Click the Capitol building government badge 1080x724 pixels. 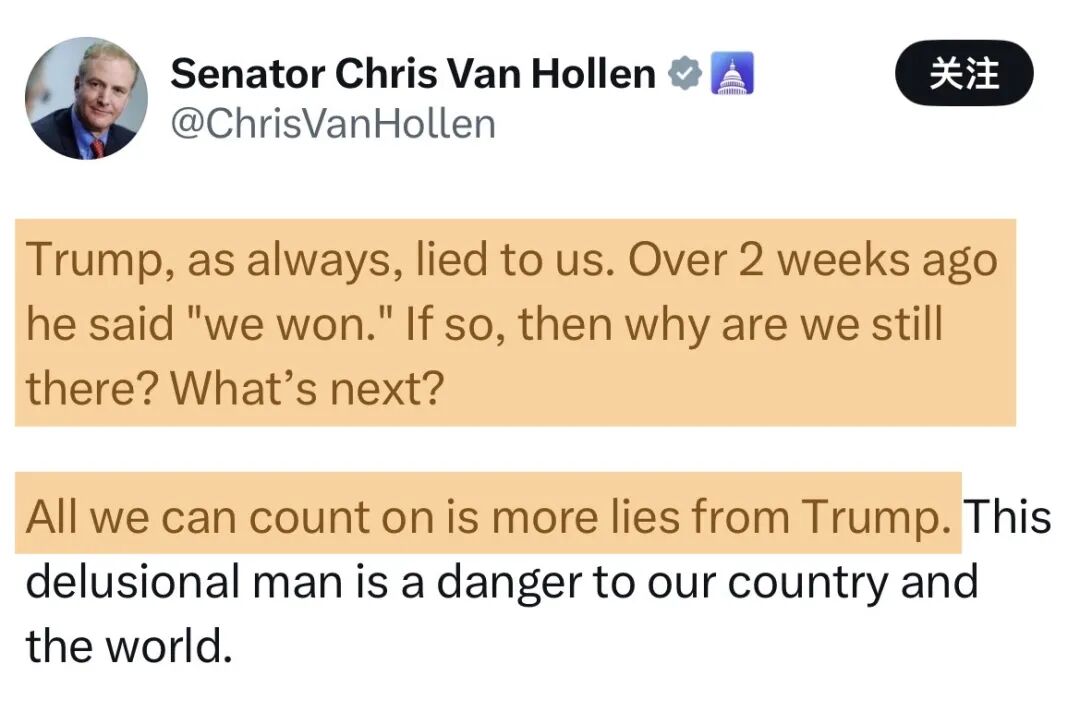pyautogui.click(x=731, y=74)
